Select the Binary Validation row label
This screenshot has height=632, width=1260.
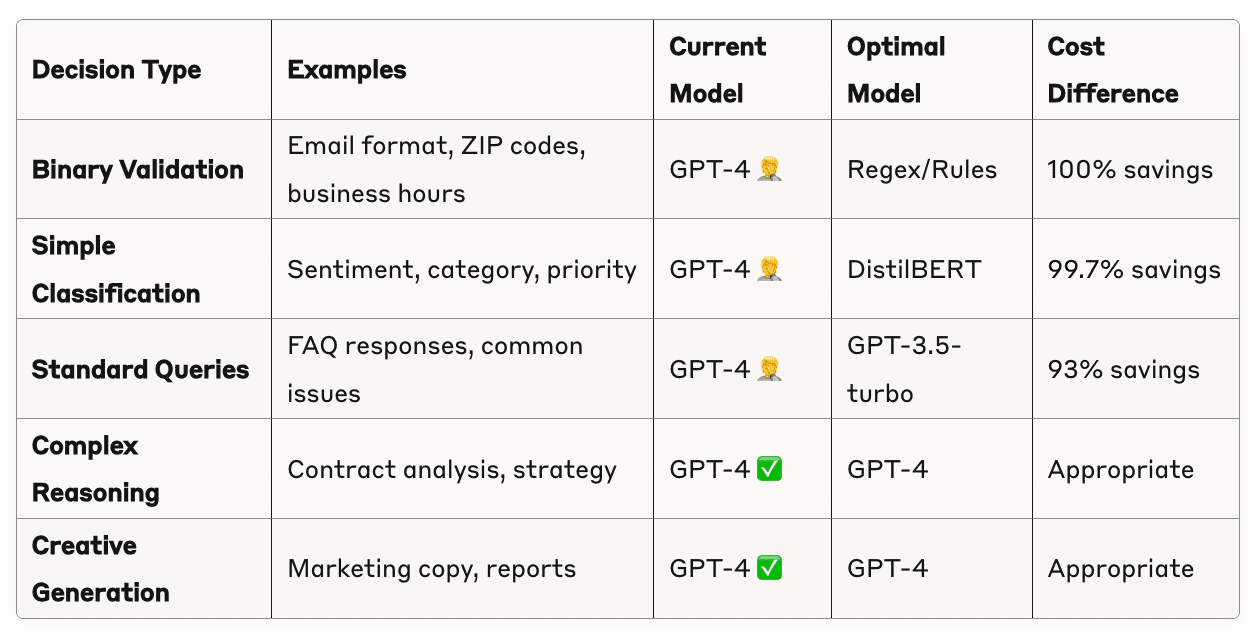[138, 169]
